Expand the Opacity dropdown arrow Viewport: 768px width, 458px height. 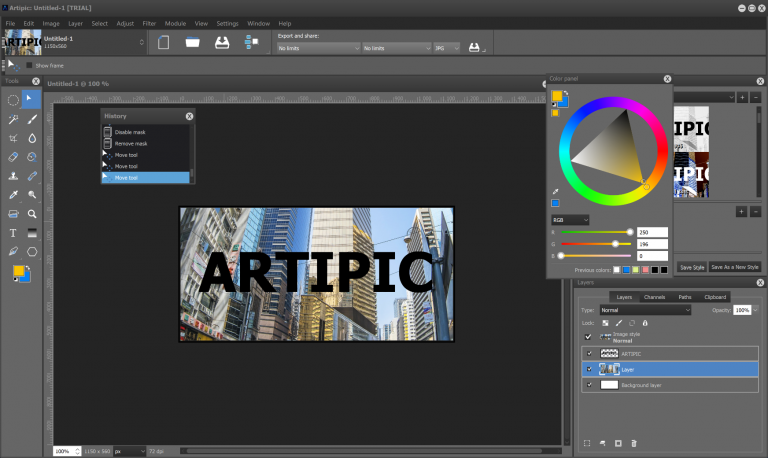(756, 310)
